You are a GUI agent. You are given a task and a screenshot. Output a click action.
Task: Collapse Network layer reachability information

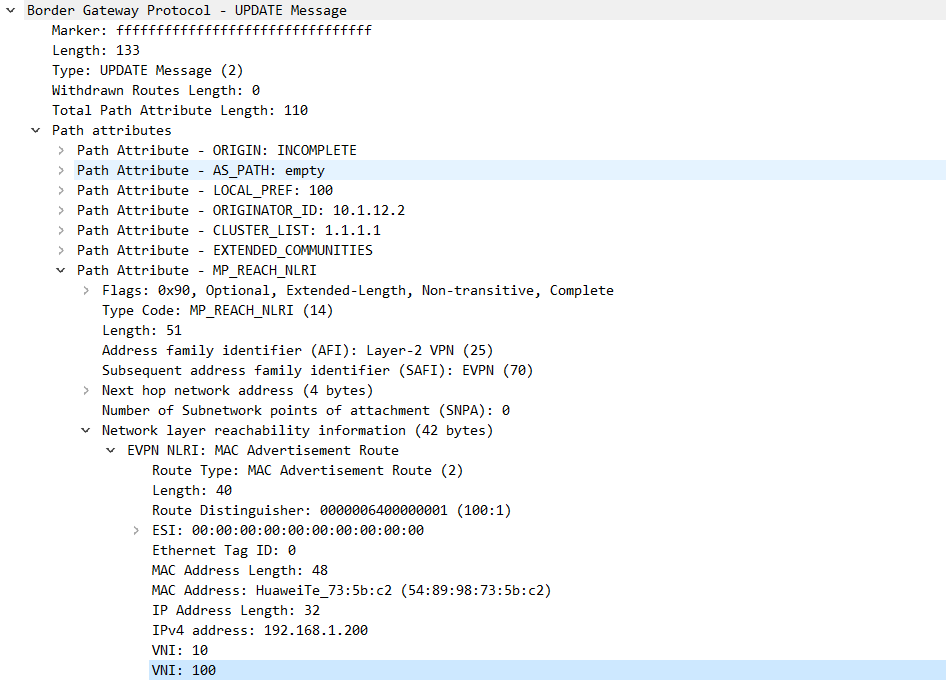coord(86,431)
